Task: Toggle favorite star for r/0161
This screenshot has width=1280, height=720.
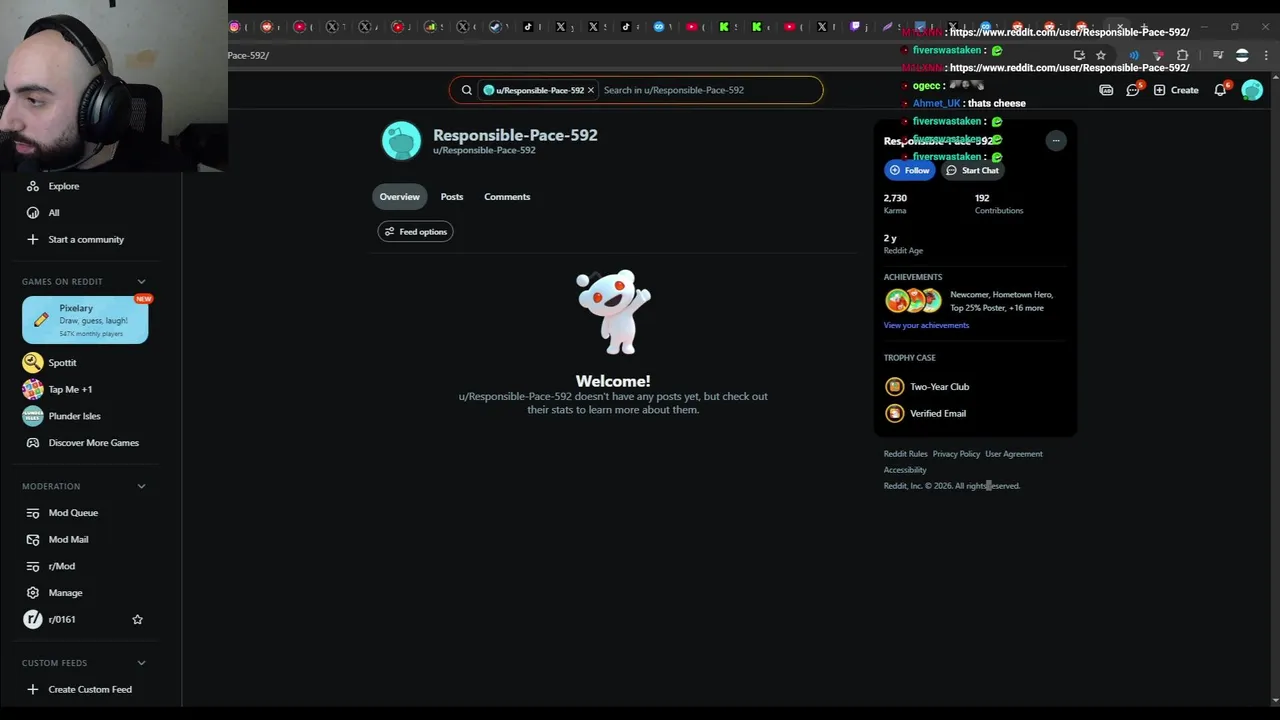Action: 138,620
